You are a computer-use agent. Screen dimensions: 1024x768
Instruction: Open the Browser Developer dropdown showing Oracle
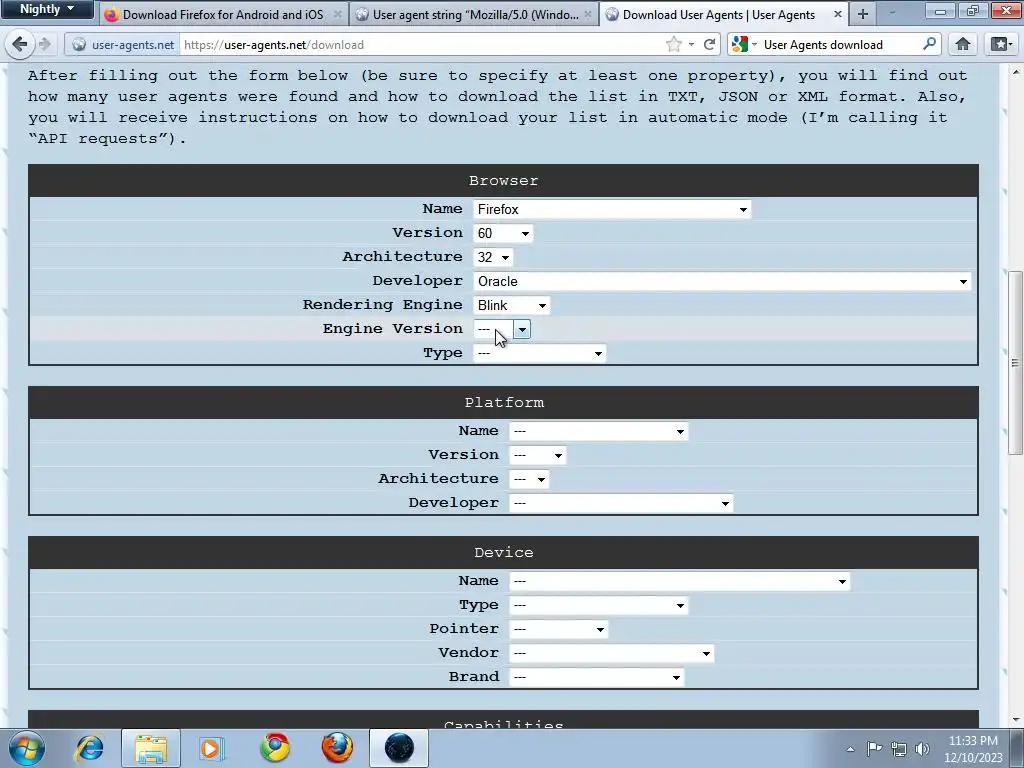(x=722, y=281)
